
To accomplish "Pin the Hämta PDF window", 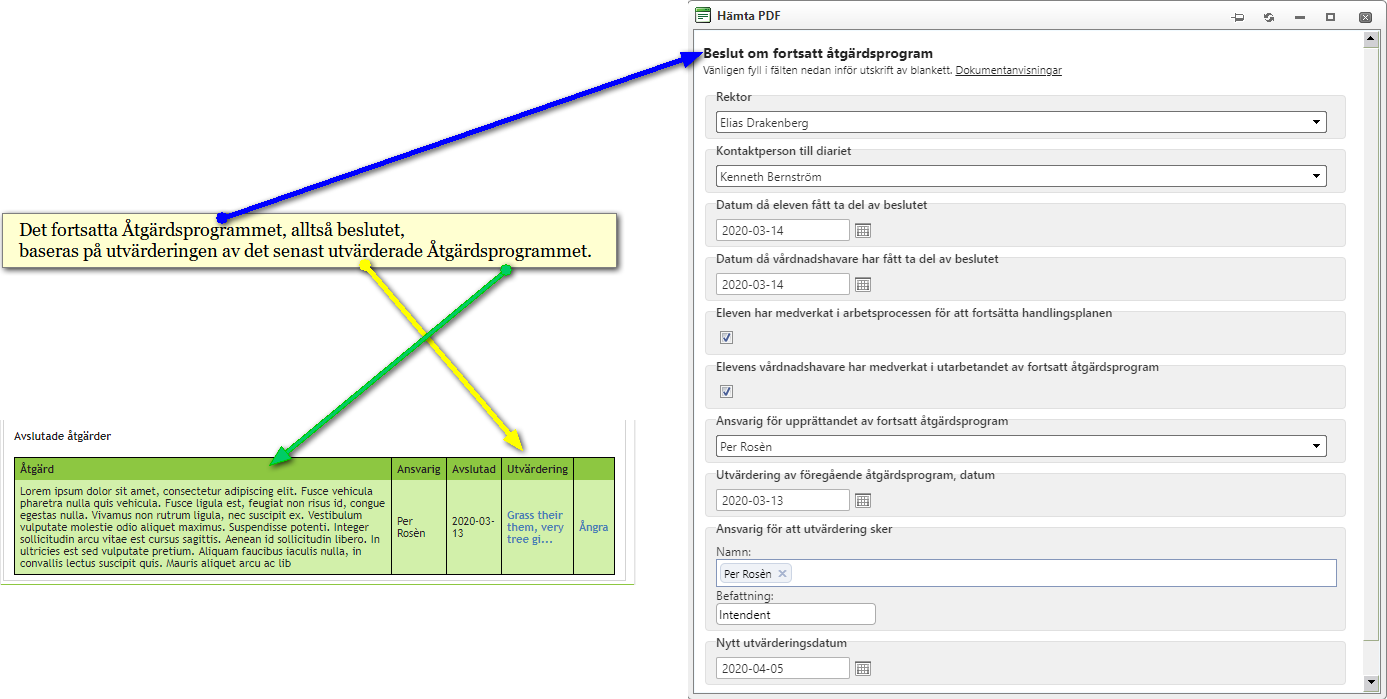I will pos(1238,17).
